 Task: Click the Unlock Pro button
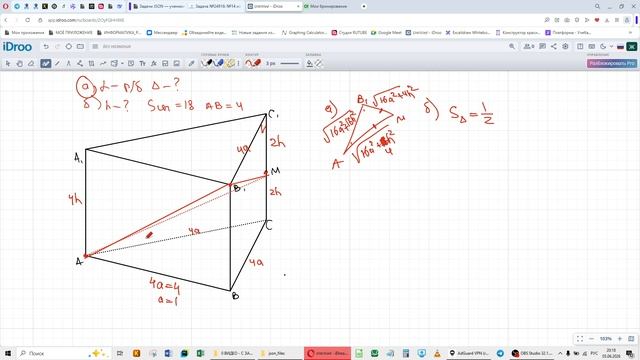tap(612, 63)
